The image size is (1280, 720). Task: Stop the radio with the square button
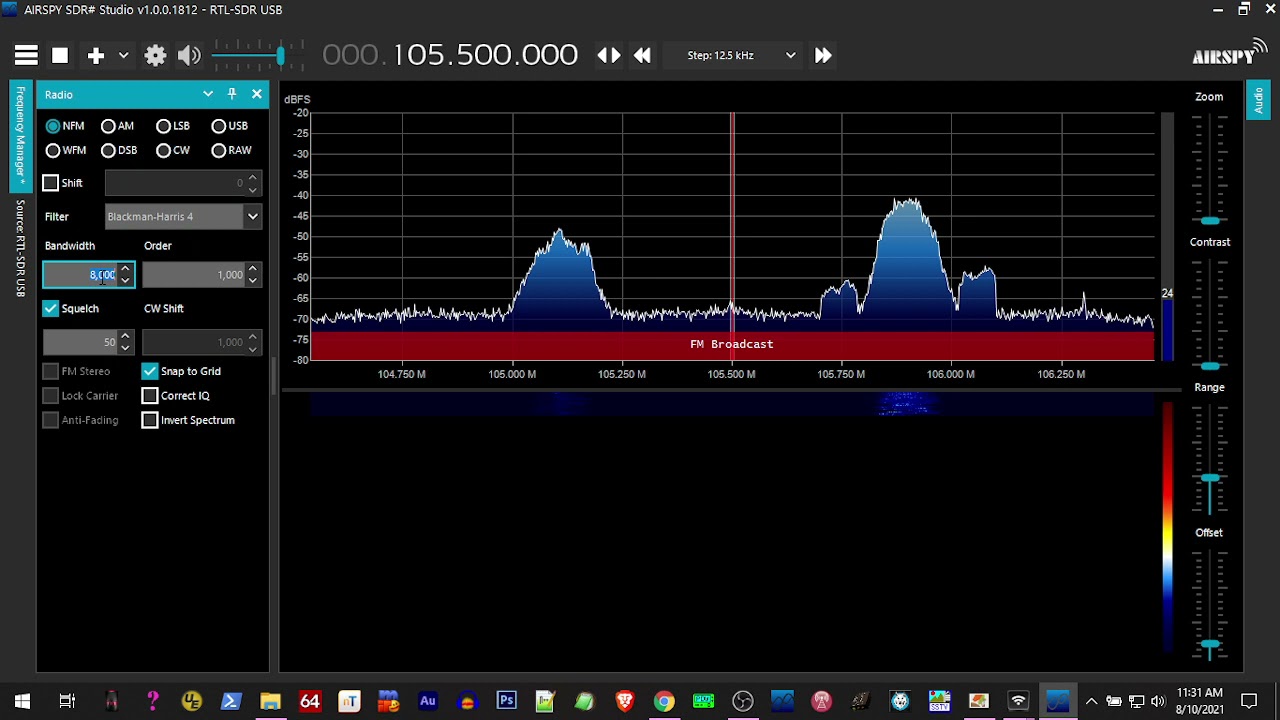60,56
